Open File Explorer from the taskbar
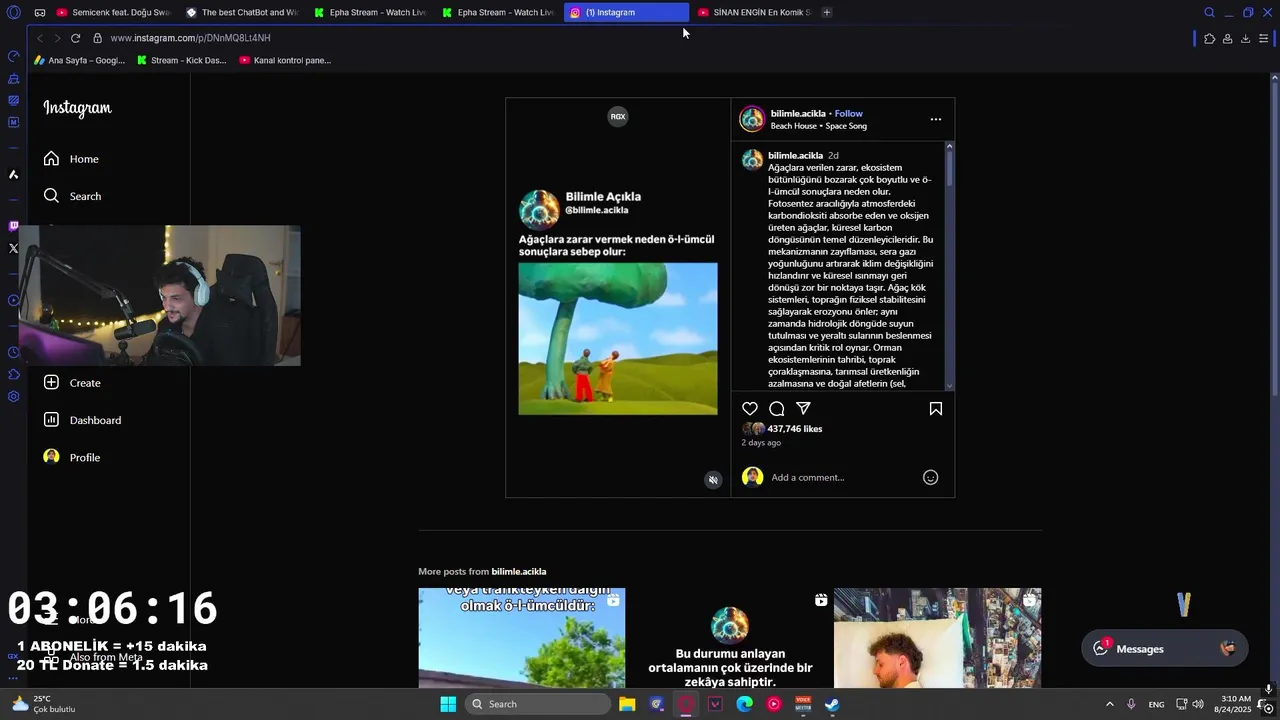Image resolution: width=1280 pixels, height=720 pixels. click(x=627, y=704)
